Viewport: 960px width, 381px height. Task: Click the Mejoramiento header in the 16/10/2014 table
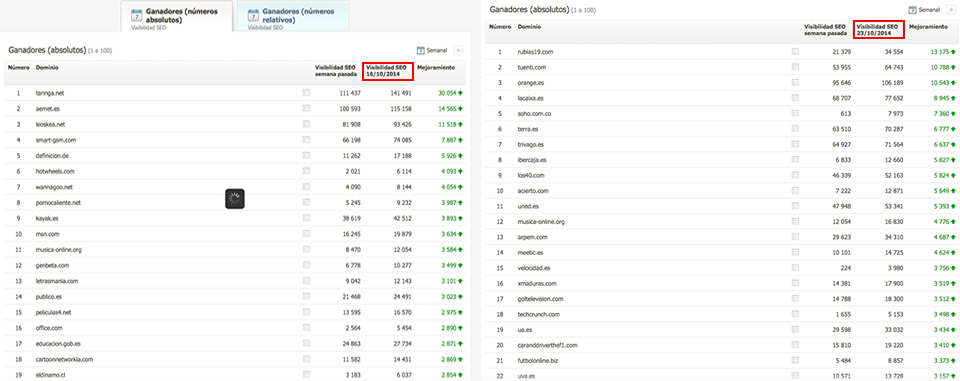click(437, 67)
